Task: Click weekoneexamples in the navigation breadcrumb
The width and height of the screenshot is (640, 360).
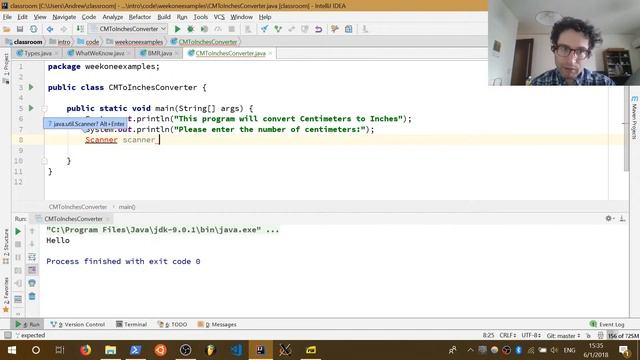Action: (x=135, y=42)
